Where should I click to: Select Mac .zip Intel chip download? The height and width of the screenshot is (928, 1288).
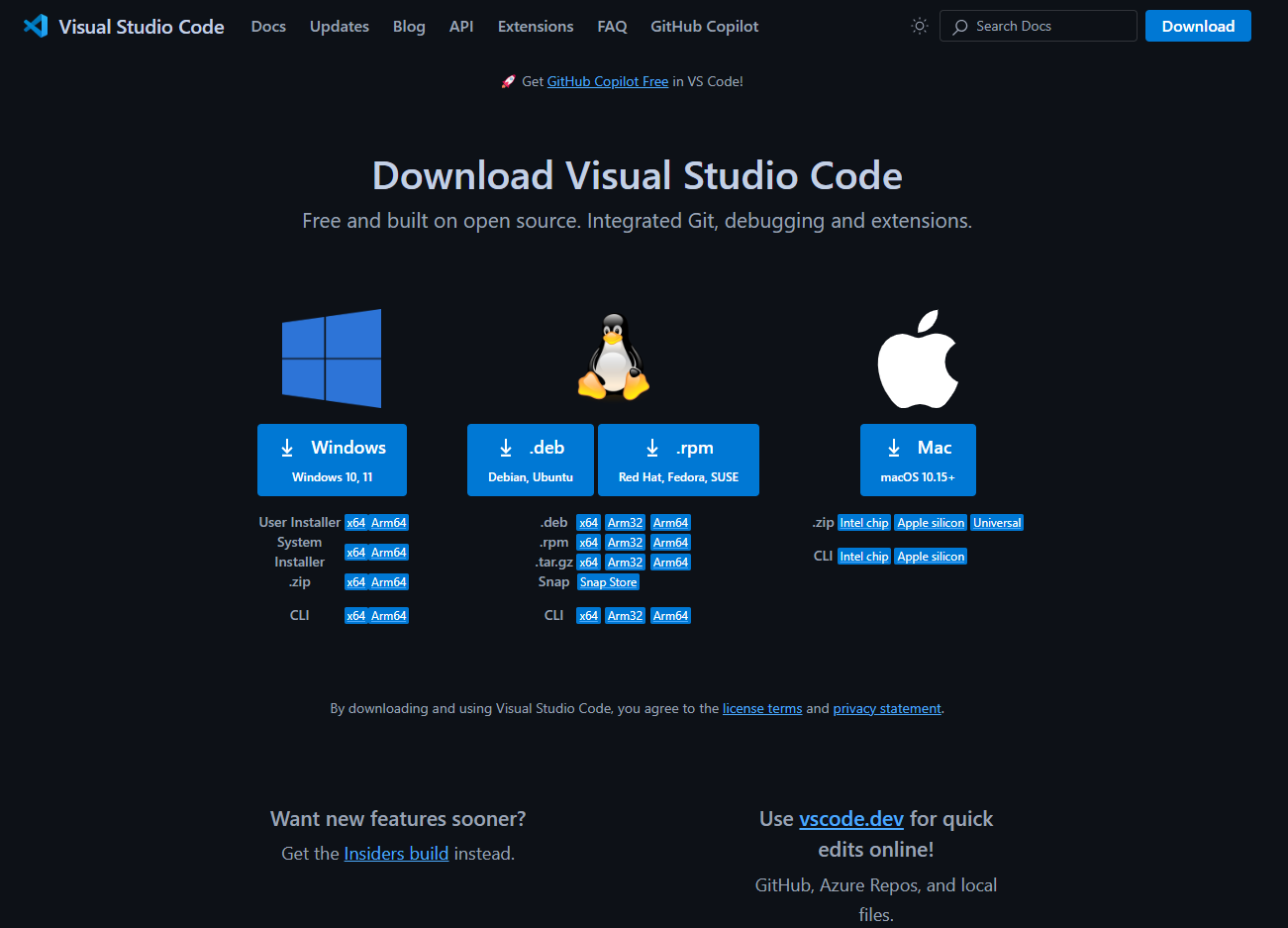[864, 523]
